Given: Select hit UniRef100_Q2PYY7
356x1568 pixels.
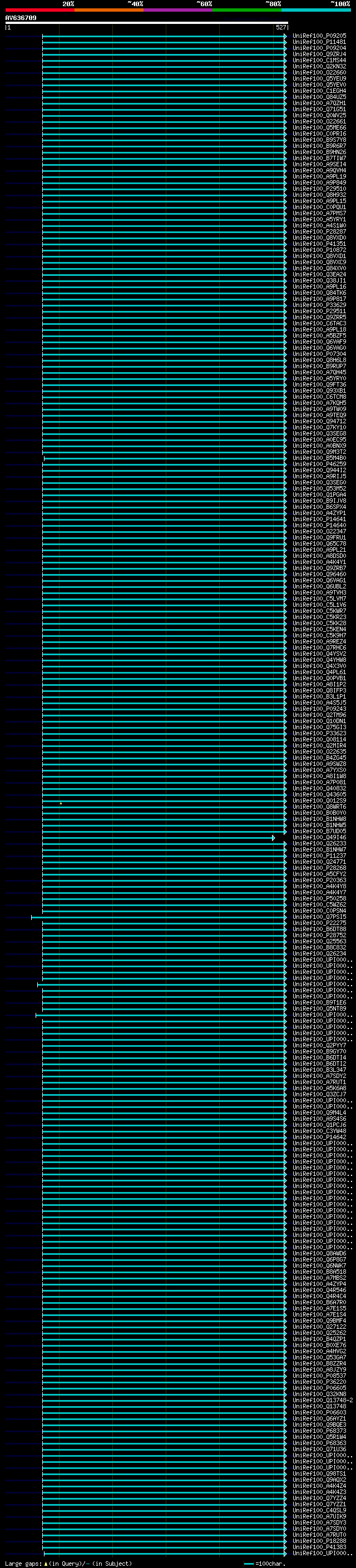Looking at the screenshot, I should (x=319, y=1046).
